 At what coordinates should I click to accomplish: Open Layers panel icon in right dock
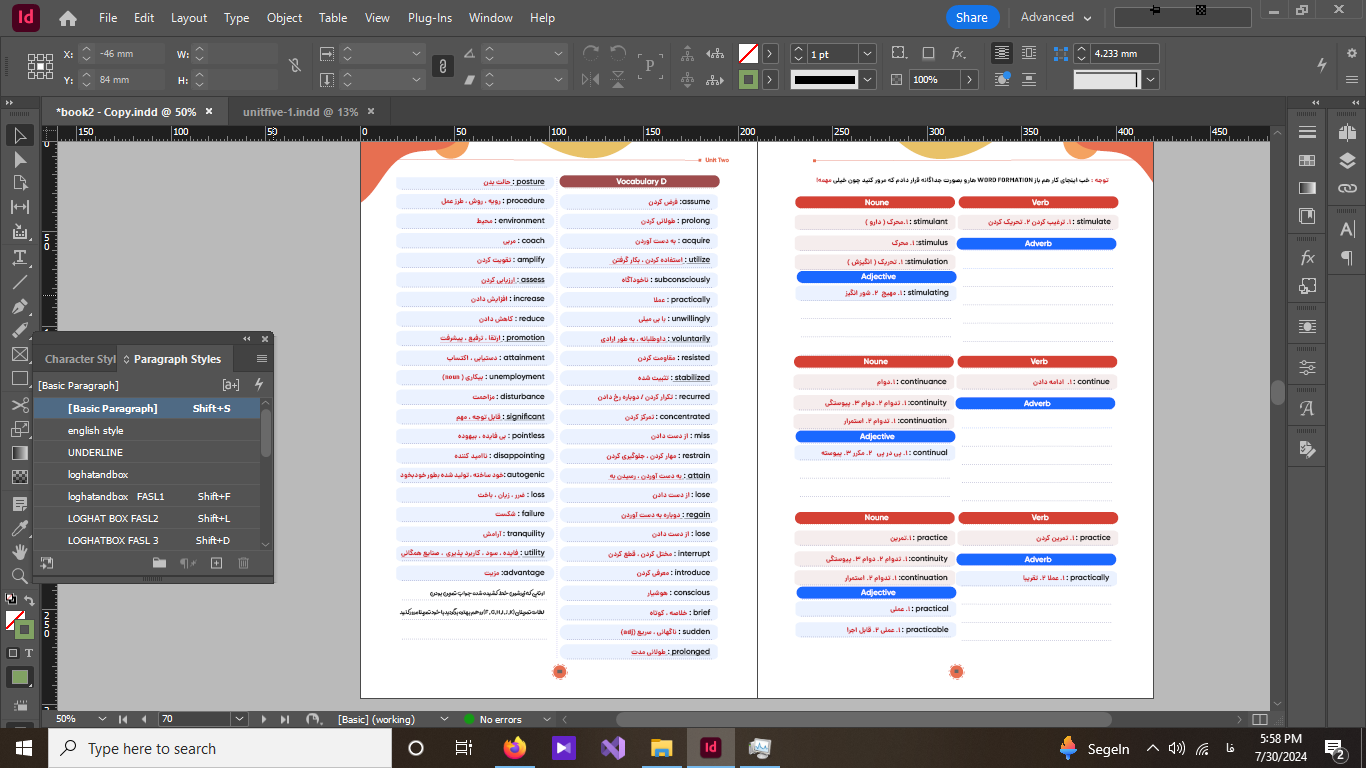coord(1347,160)
